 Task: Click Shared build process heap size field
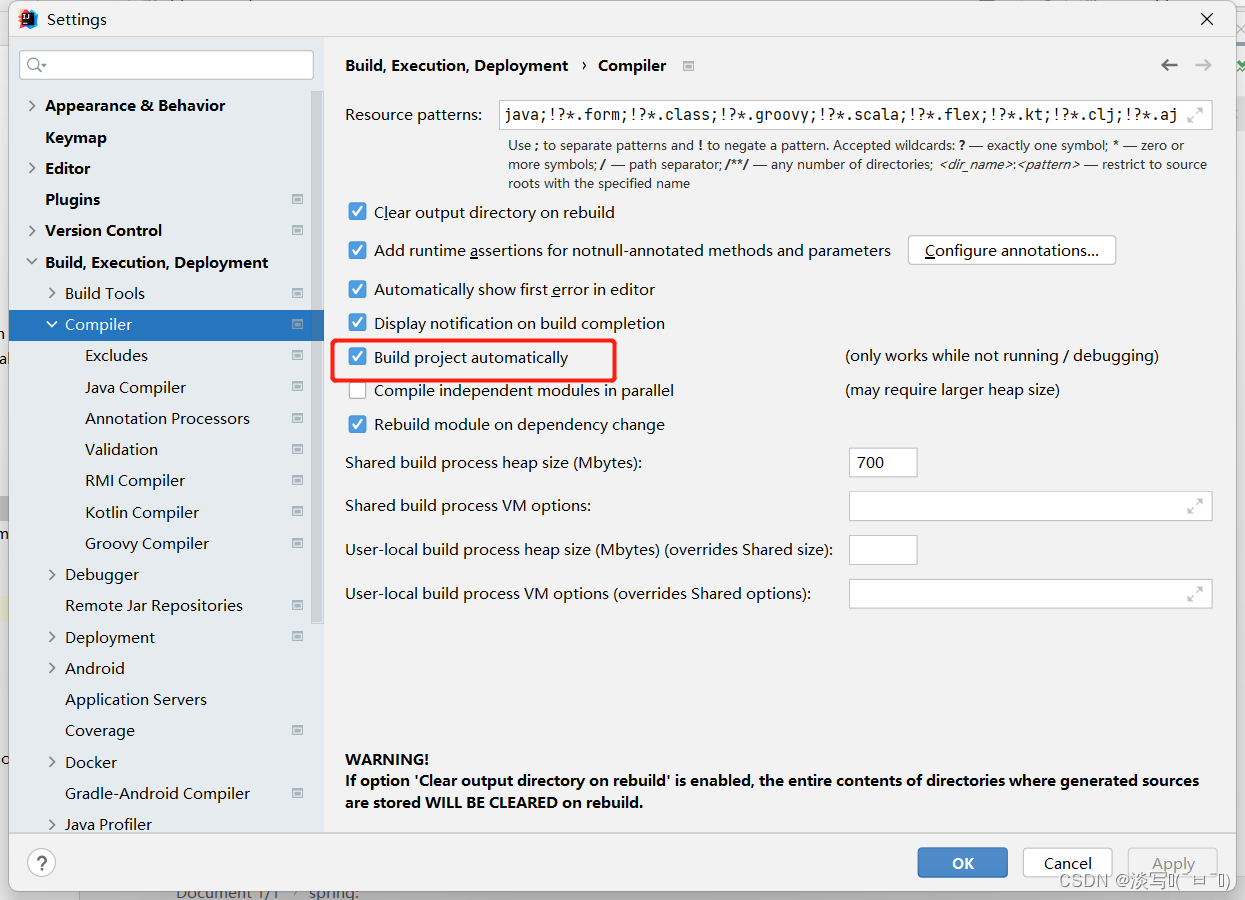pos(883,462)
